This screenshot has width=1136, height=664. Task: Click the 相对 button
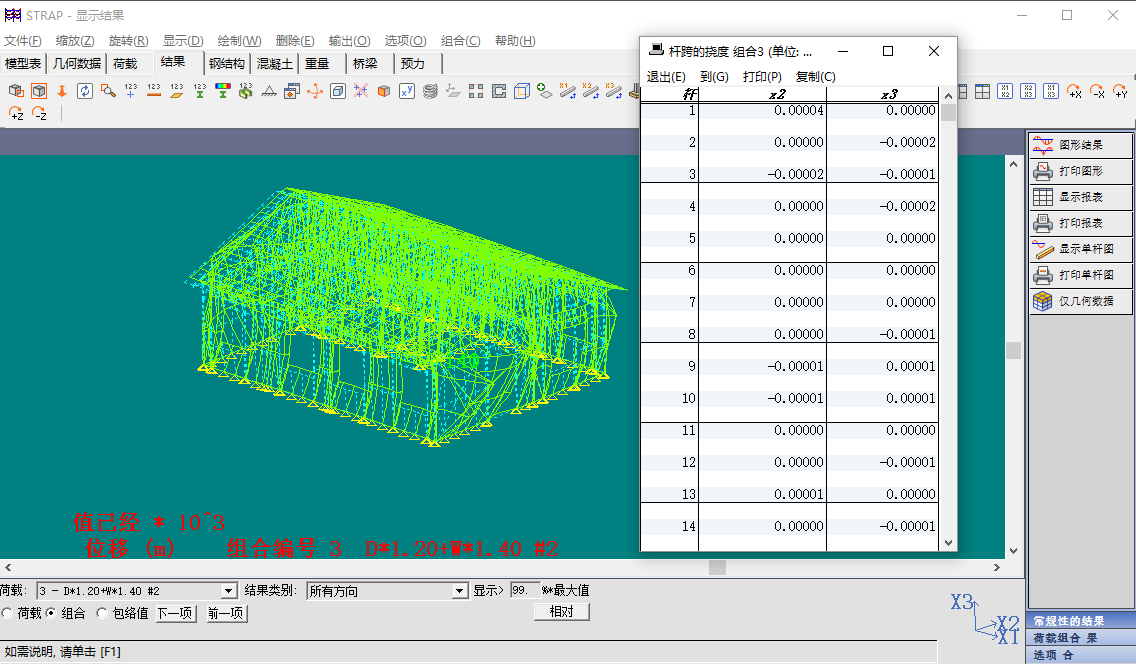(x=561, y=611)
